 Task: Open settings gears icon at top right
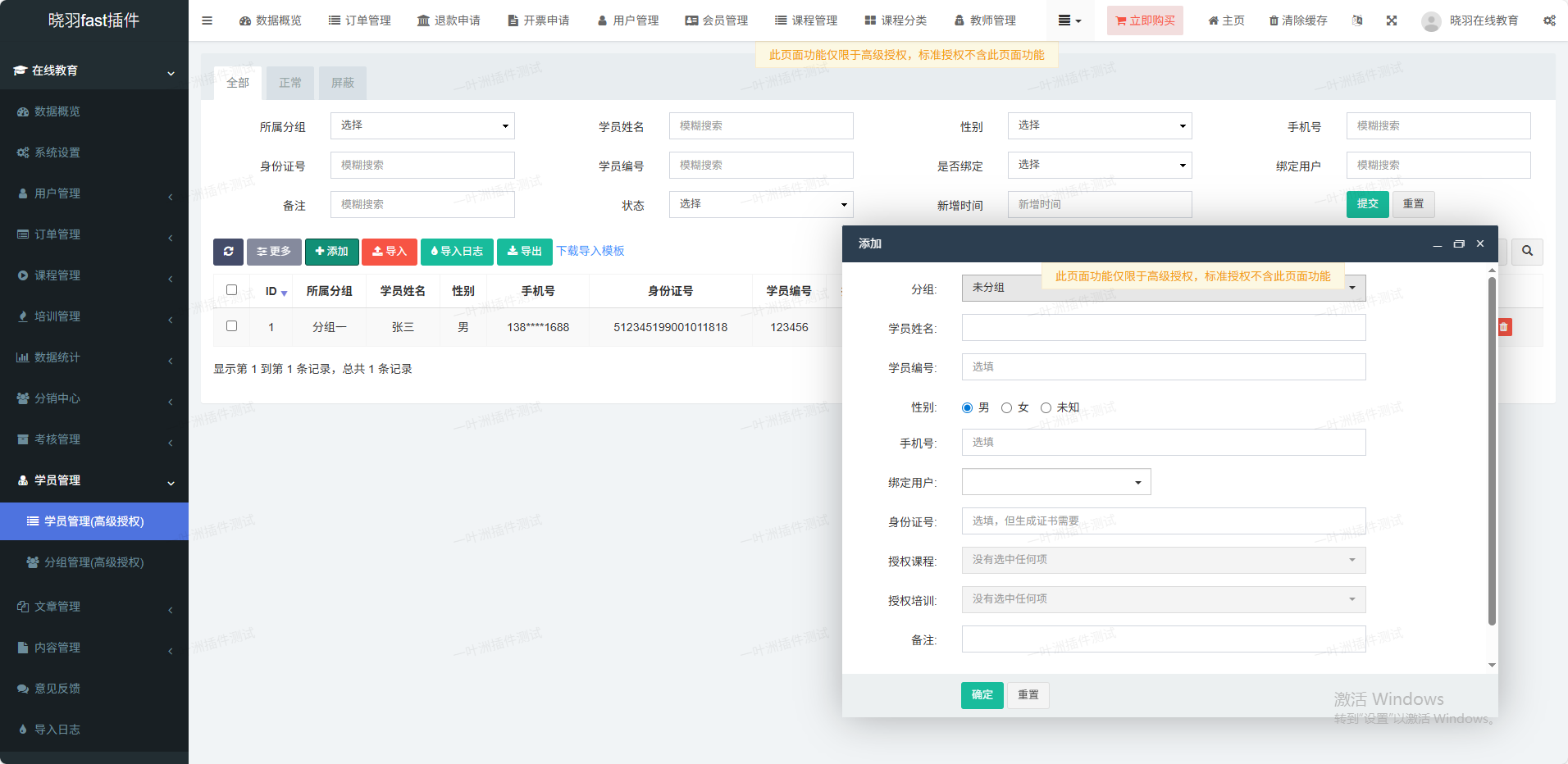(x=1549, y=20)
